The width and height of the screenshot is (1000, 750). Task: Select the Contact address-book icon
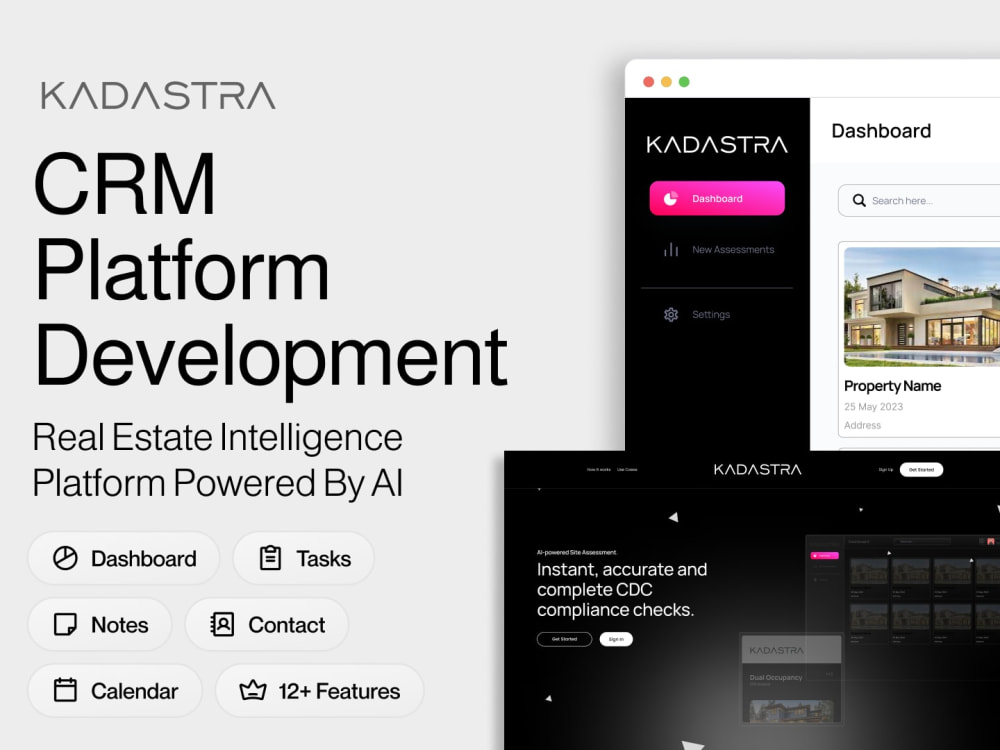click(x=224, y=624)
